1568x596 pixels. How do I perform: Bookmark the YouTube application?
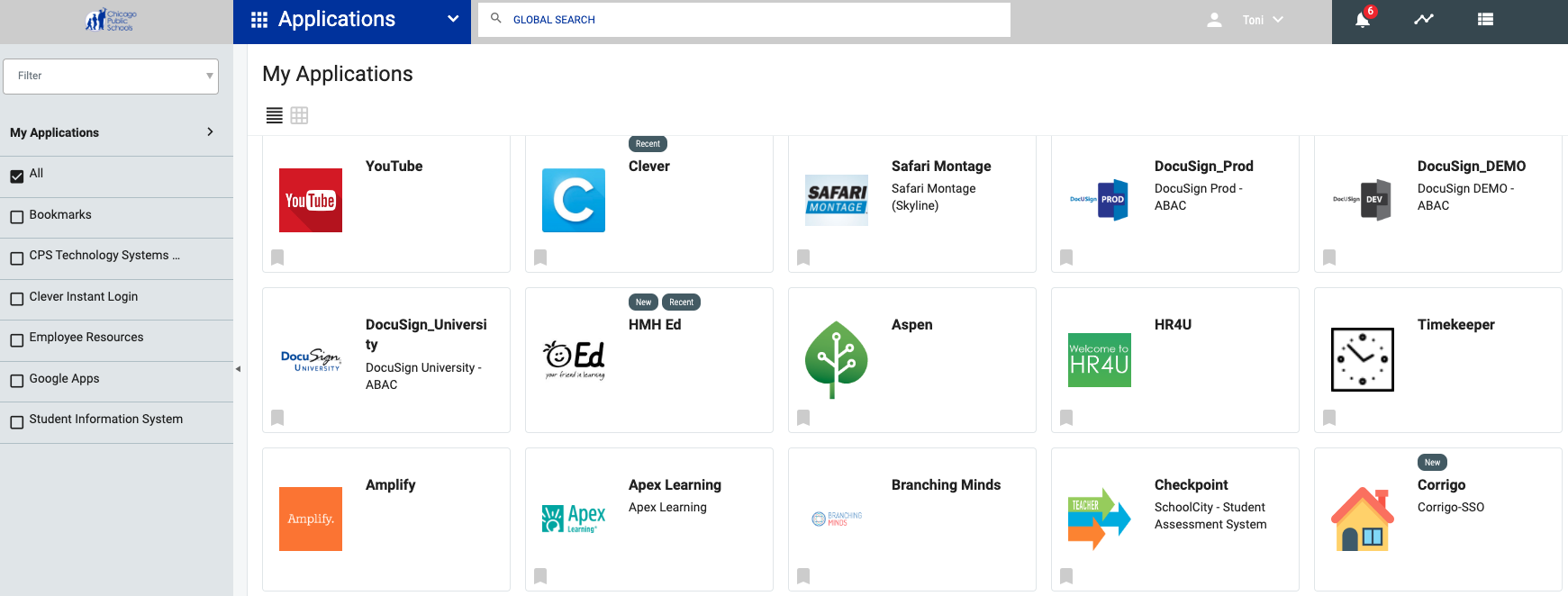point(277,257)
